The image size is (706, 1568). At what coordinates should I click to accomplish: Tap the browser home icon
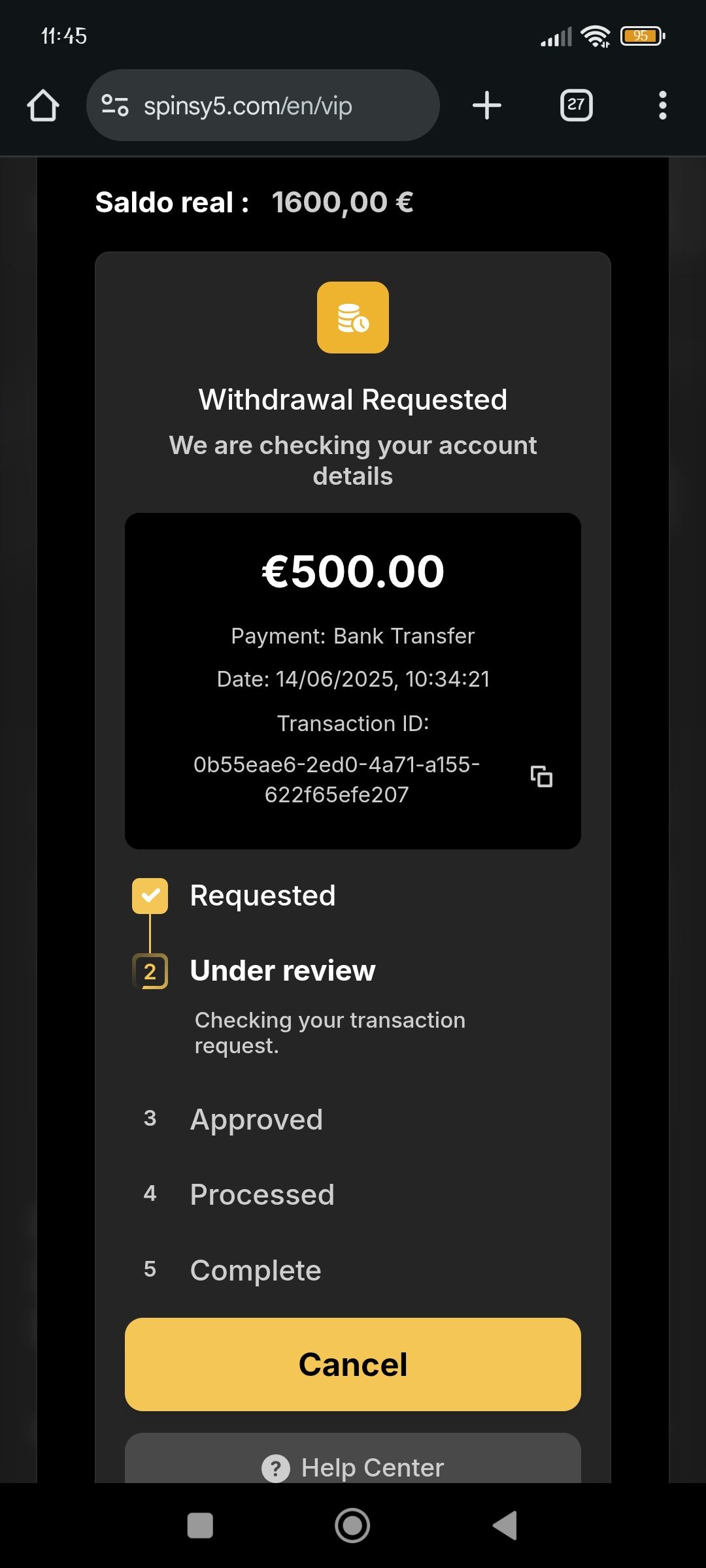click(43, 106)
